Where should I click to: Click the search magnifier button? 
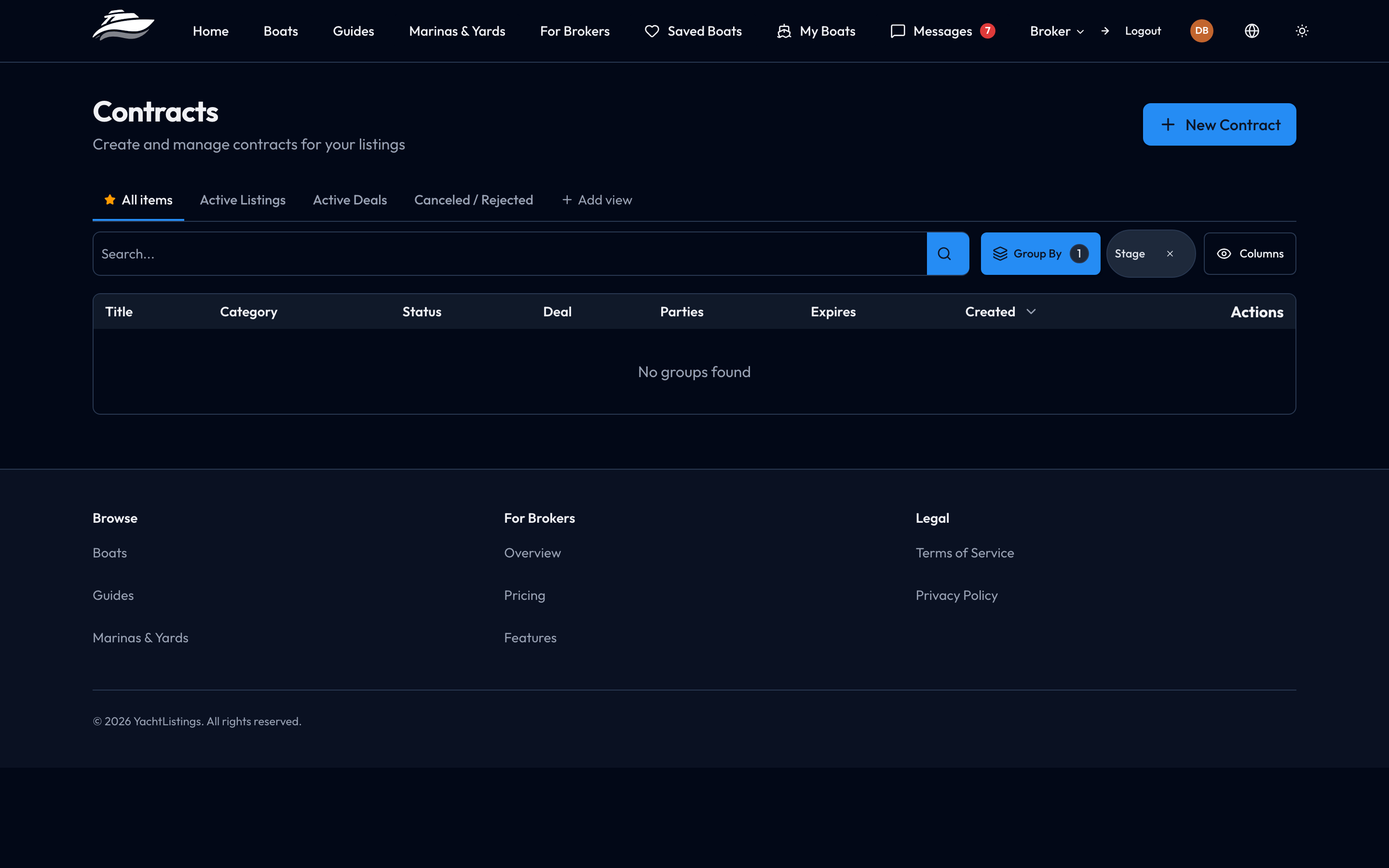tap(948, 253)
